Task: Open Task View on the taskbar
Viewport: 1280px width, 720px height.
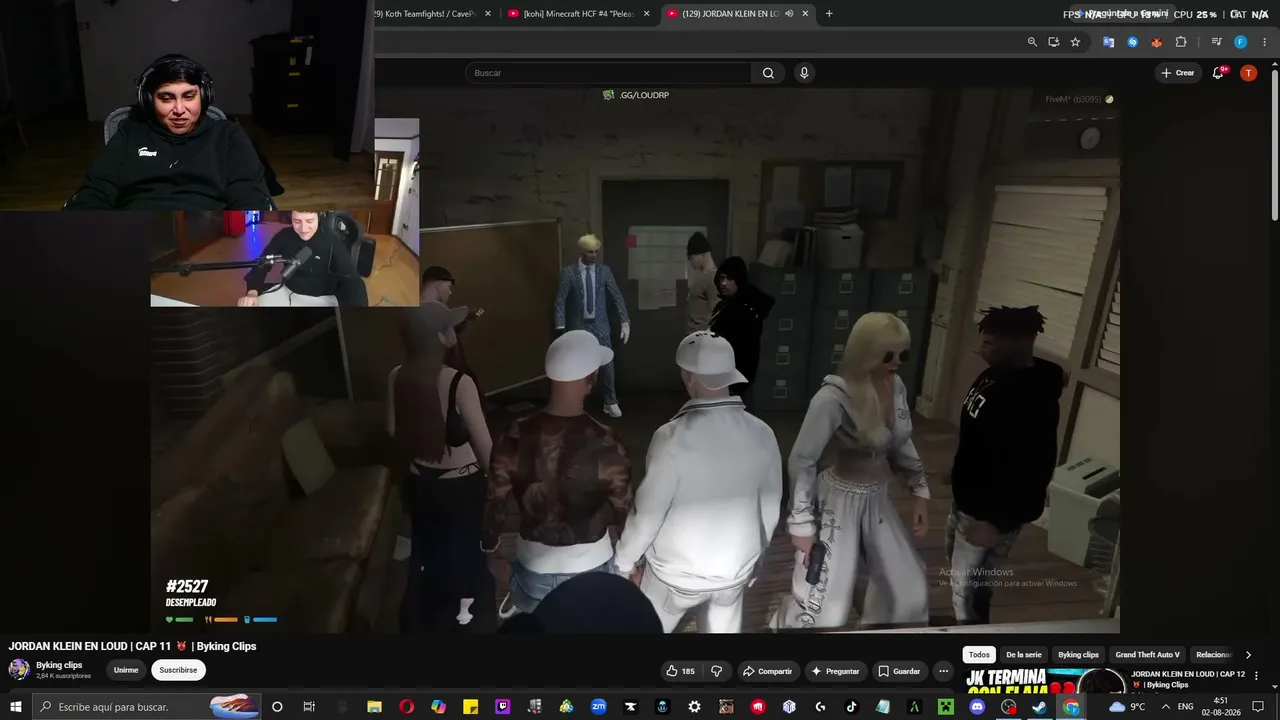Action: point(309,707)
